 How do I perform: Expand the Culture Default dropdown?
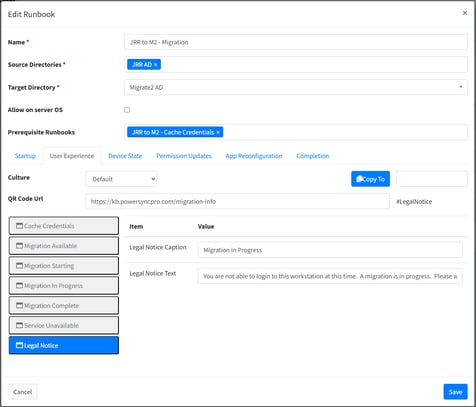(x=121, y=179)
